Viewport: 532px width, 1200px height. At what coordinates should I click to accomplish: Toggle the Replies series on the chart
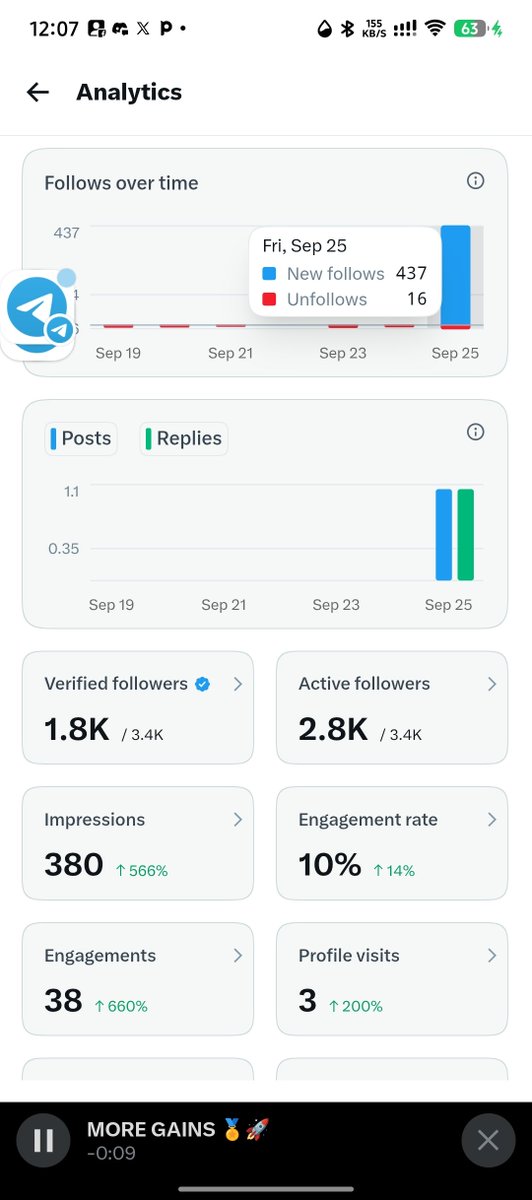click(184, 438)
